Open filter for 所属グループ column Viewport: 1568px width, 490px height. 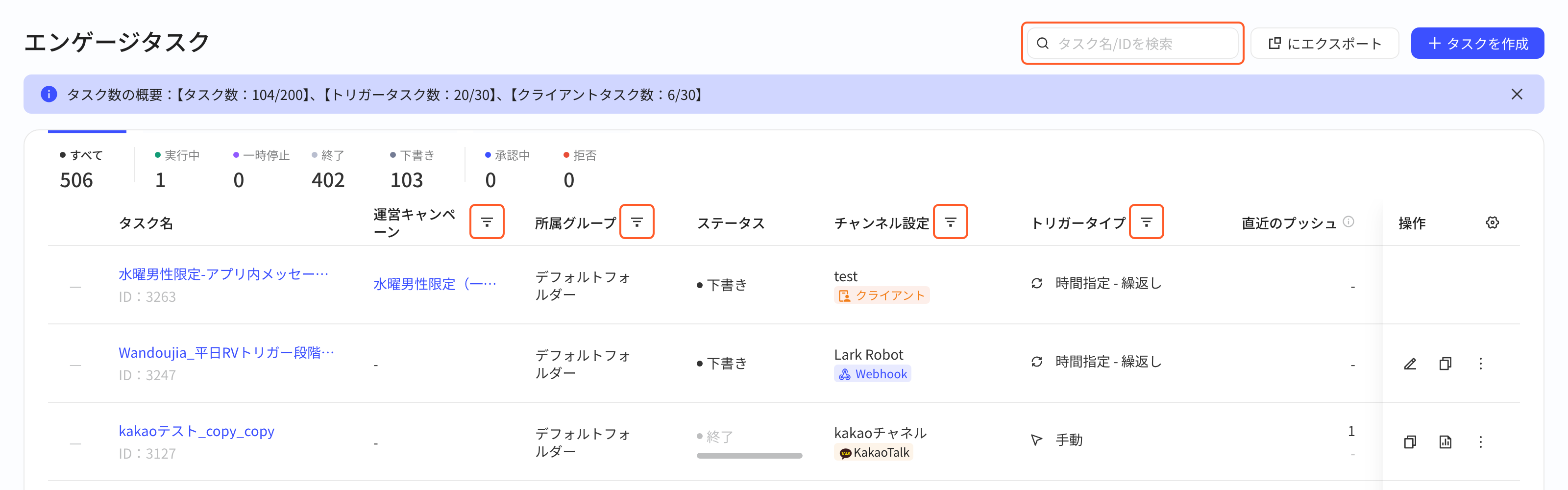637,222
